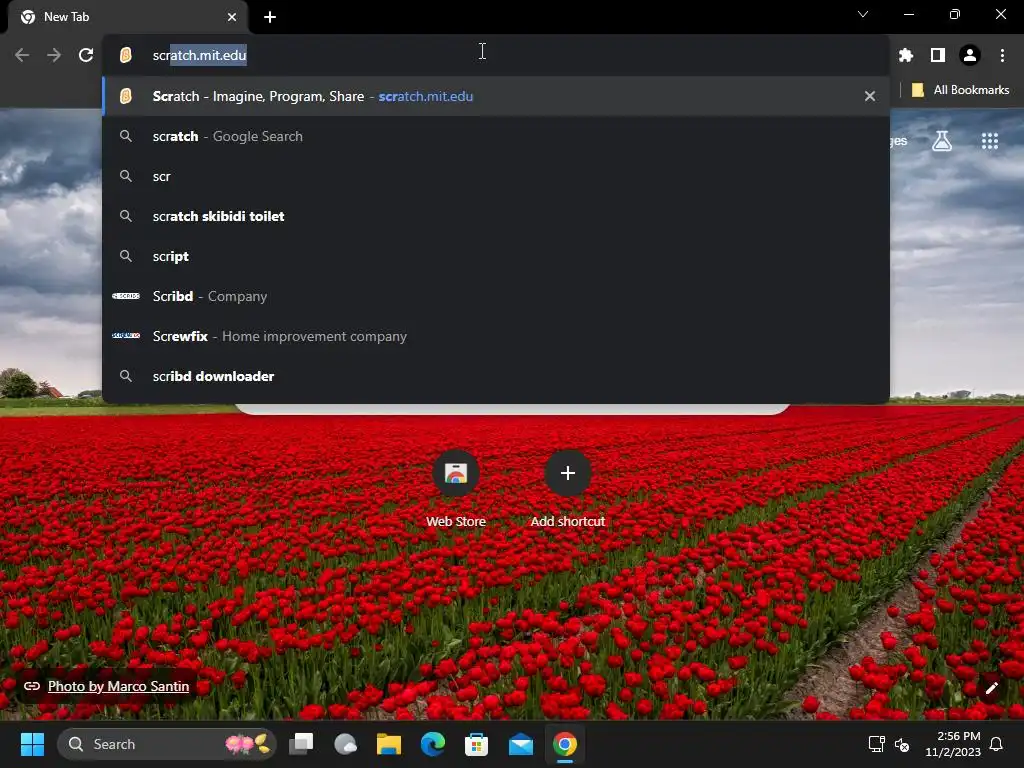The height and width of the screenshot is (768, 1024).
Task: Open the Web Store shortcut
Action: point(456,488)
